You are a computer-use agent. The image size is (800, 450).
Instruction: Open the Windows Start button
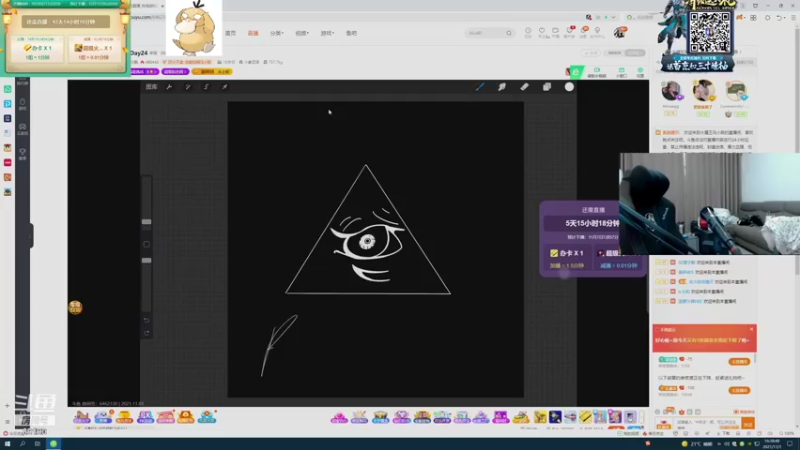point(7,444)
